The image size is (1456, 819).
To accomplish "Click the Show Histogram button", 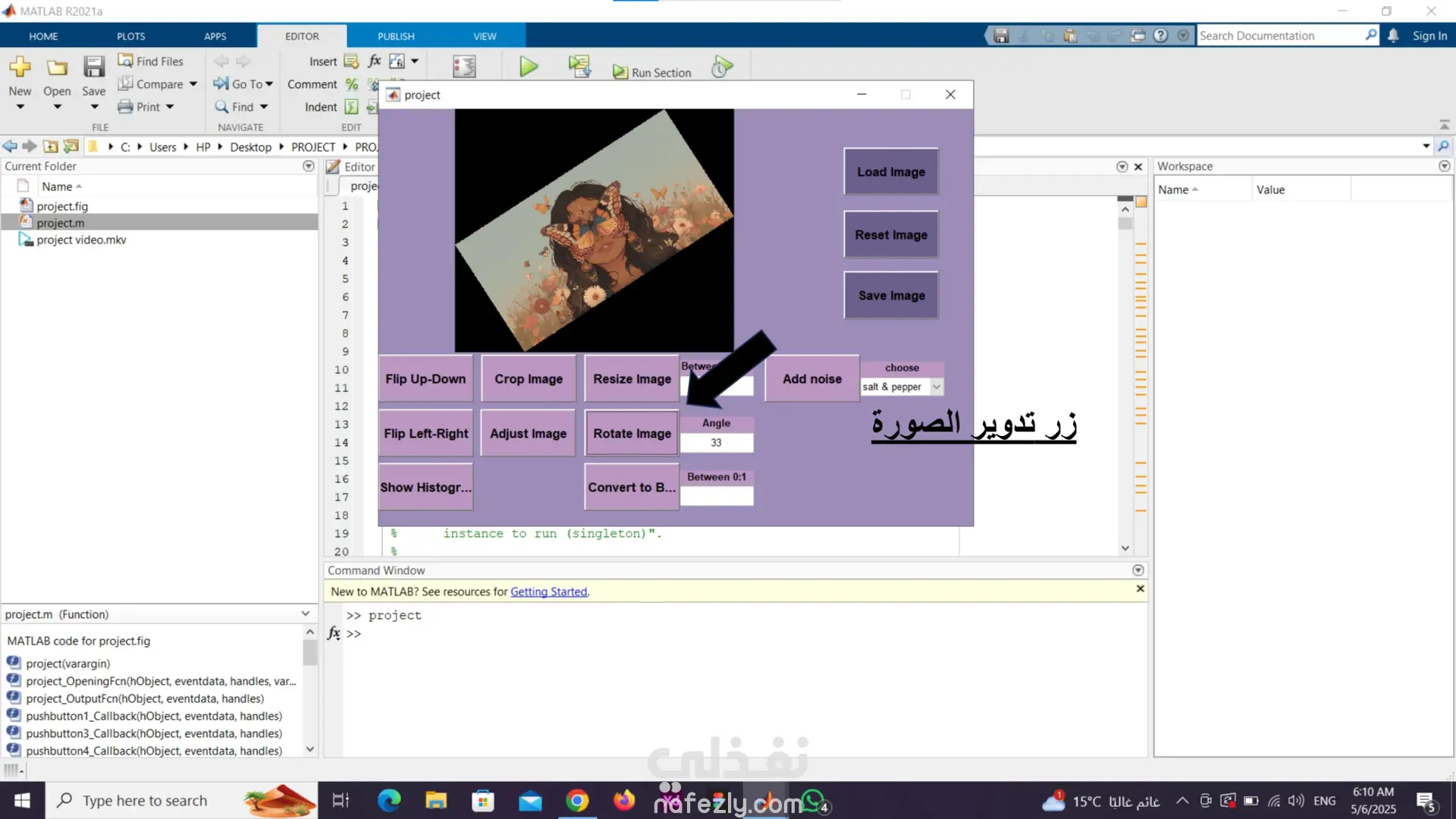I will pyautogui.click(x=425, y=488).
